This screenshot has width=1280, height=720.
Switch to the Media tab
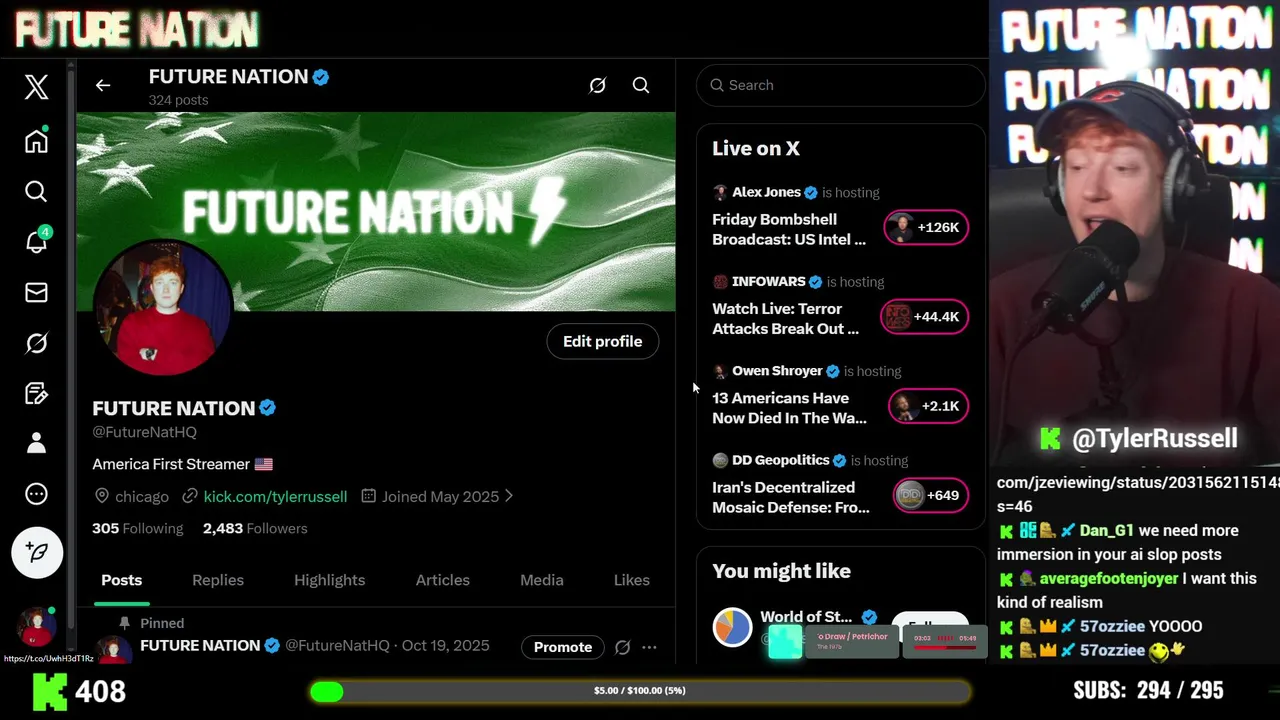(542, 580)
